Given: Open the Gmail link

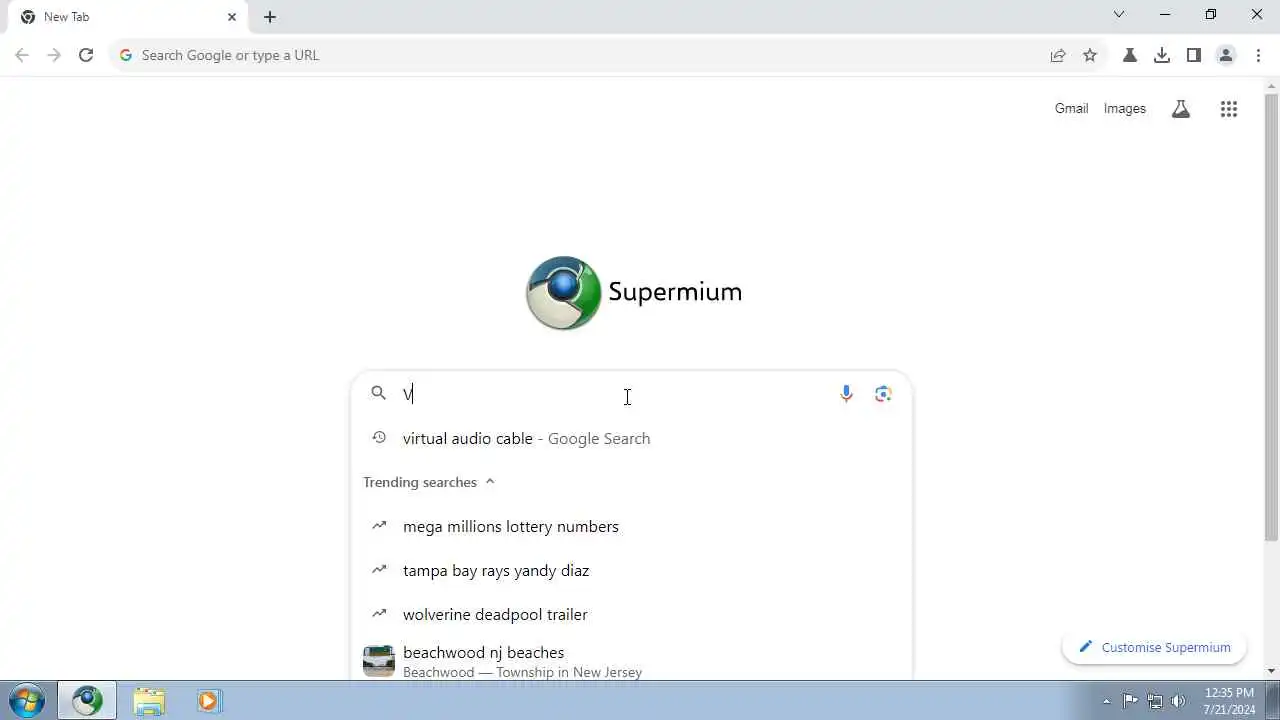Looking at the screenshot, I should 1071,108.
